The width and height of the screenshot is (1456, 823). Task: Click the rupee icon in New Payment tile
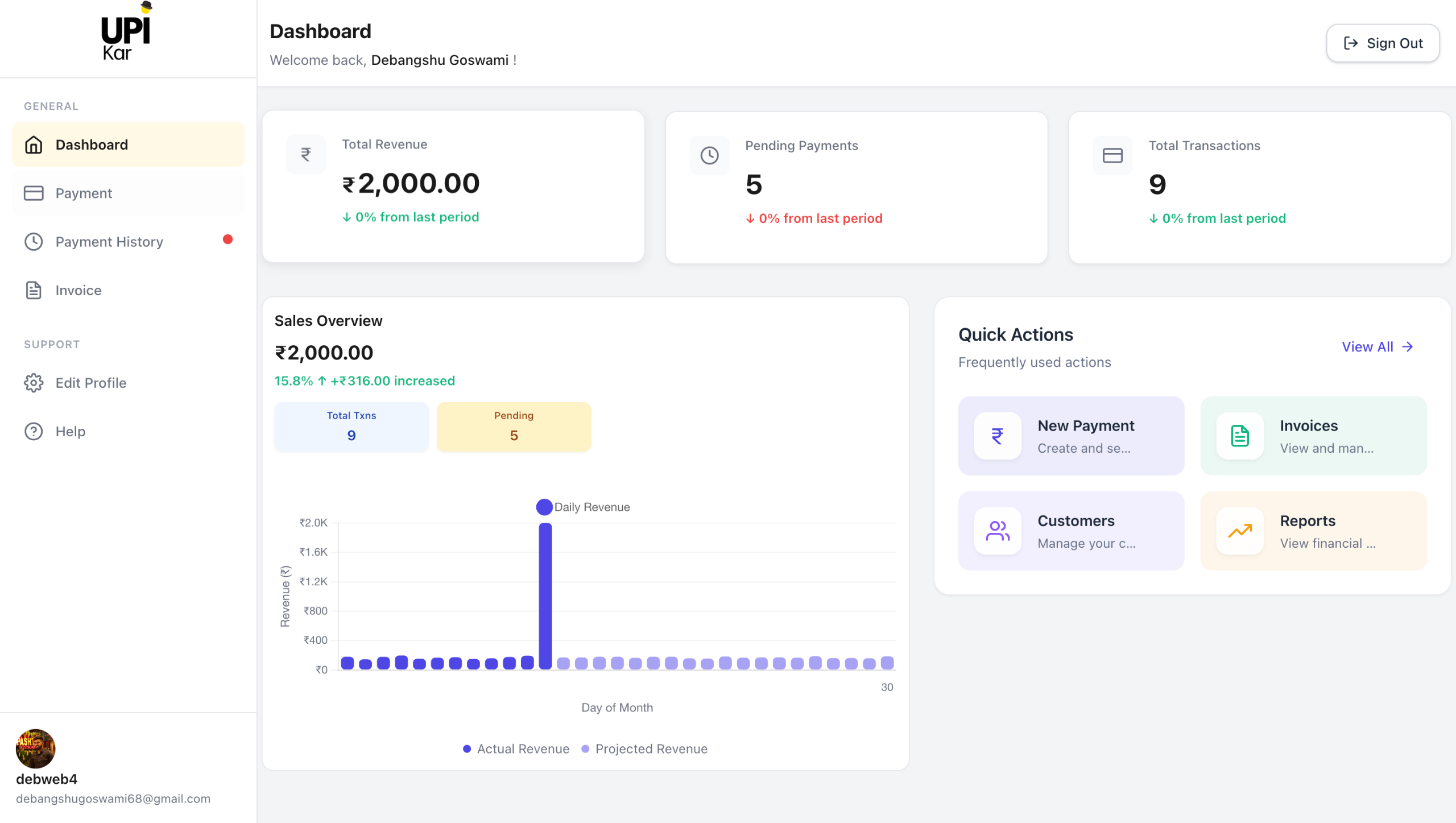(997, 436)
